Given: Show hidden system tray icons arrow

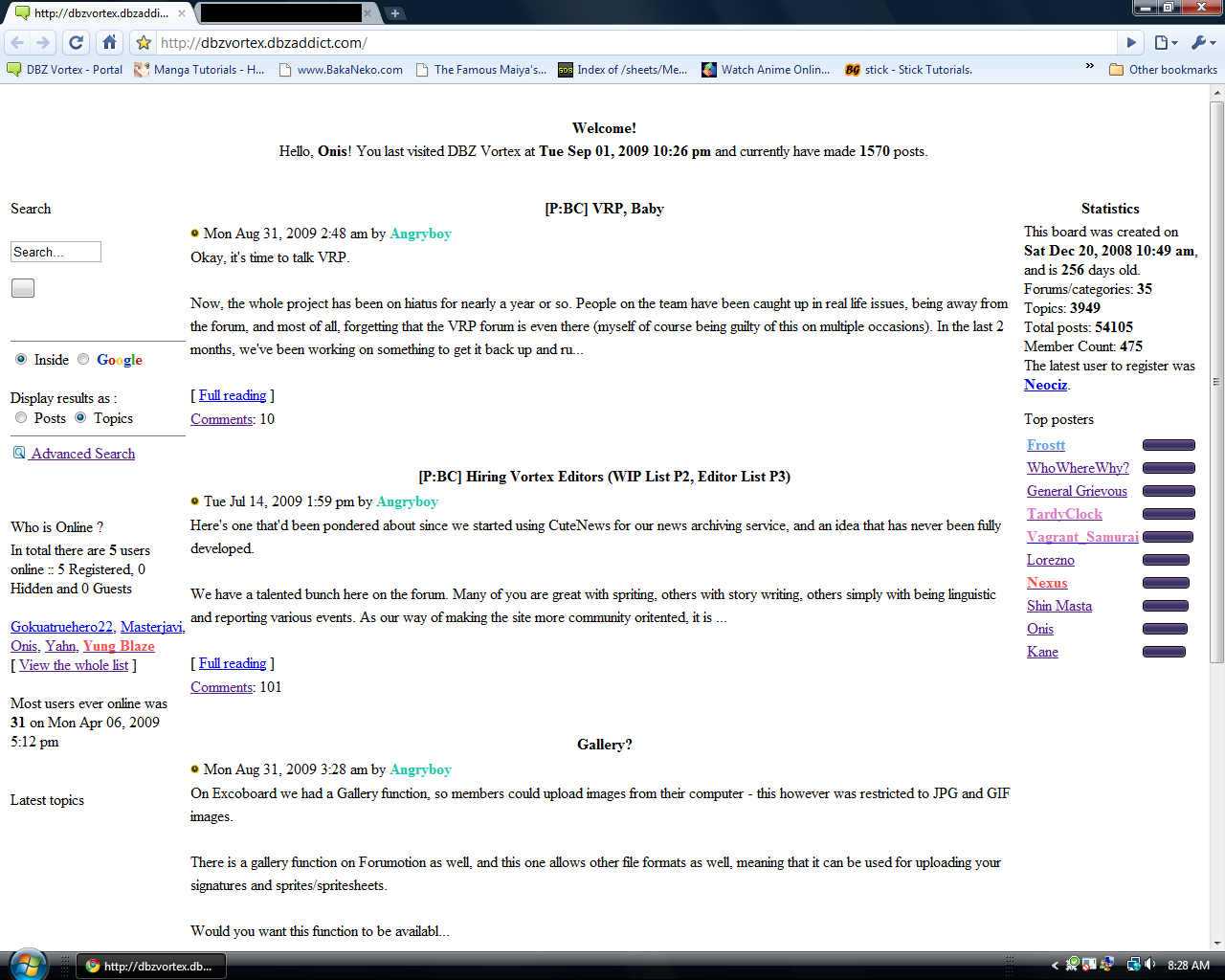Looking at the screenshot, I should [x=1055, y=966].
